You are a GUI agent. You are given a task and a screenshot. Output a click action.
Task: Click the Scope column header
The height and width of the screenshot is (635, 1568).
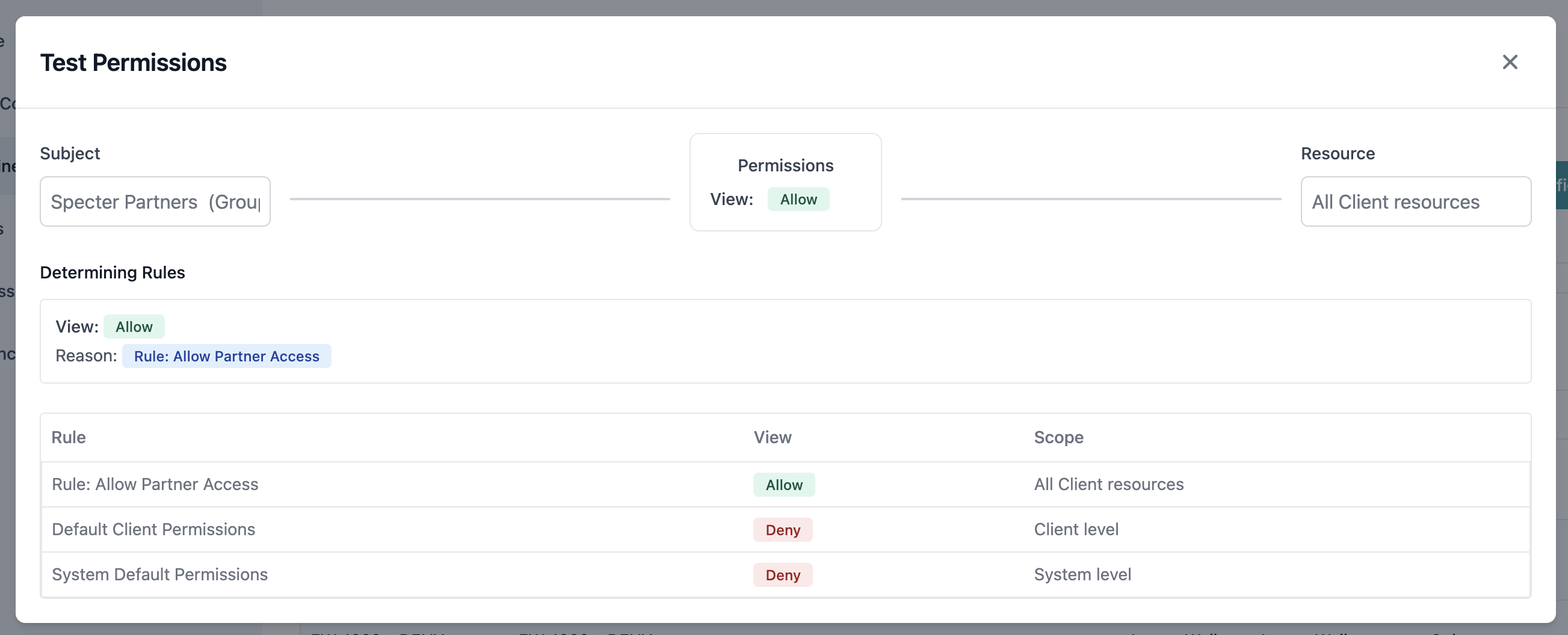[1059, 437]
